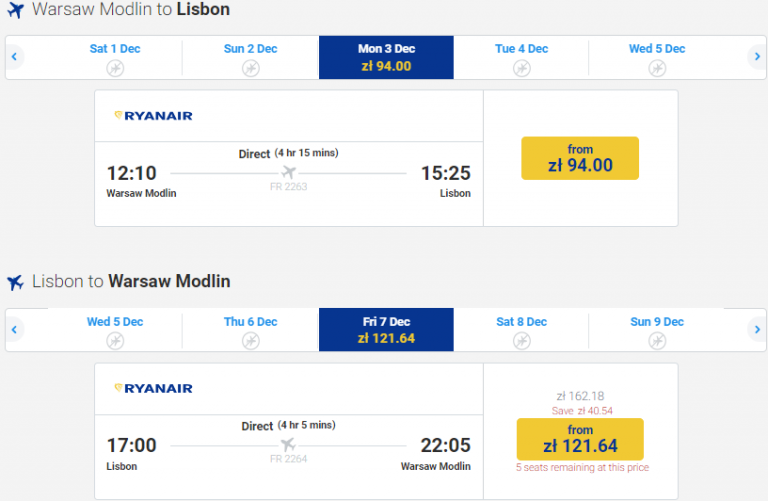The image size is (768, 501).
Task: Show later return dates with right arrow
Action: point(757,329)
